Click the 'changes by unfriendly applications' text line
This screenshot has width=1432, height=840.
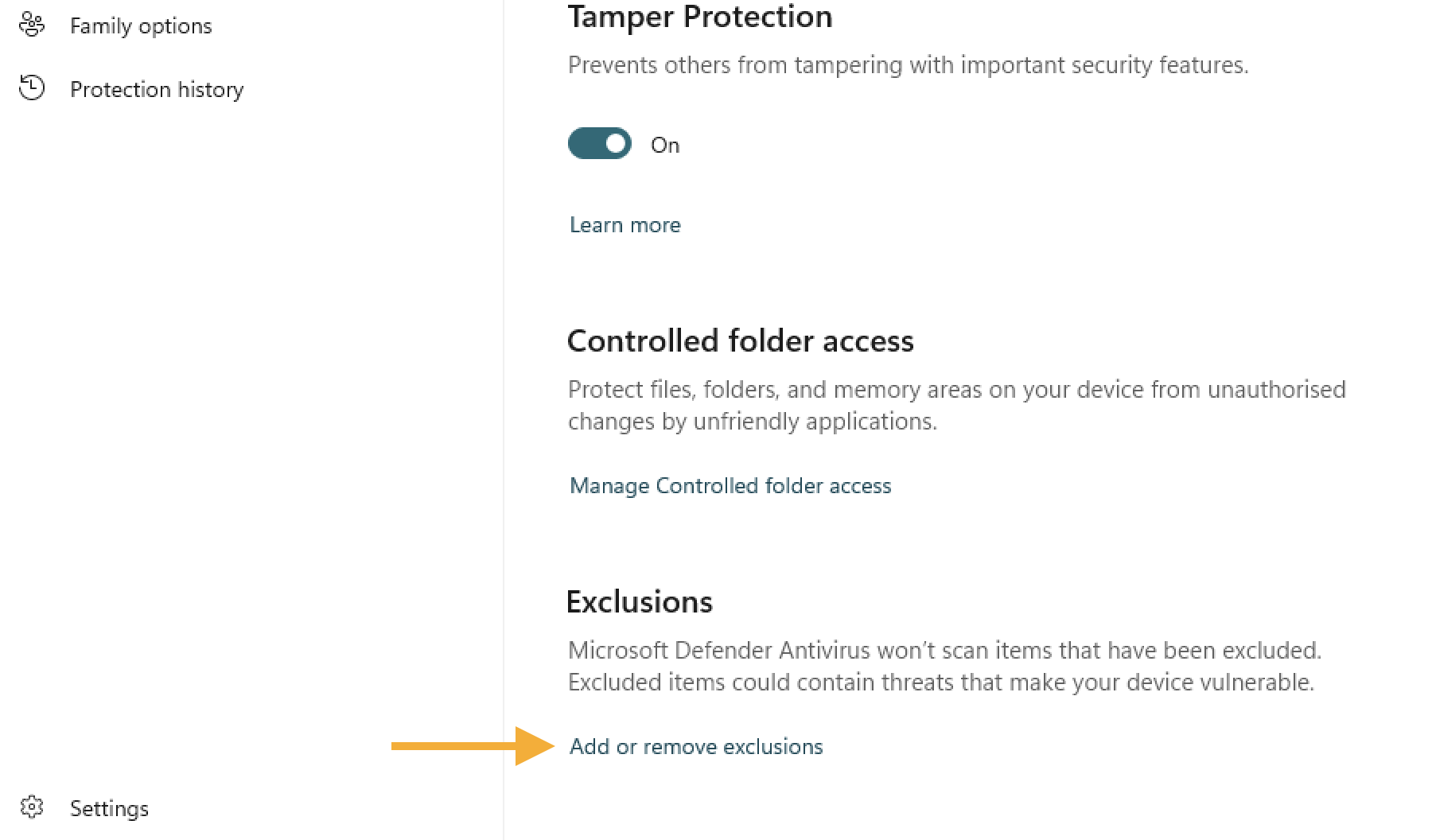pyautogui.click(x=752, y=422)
